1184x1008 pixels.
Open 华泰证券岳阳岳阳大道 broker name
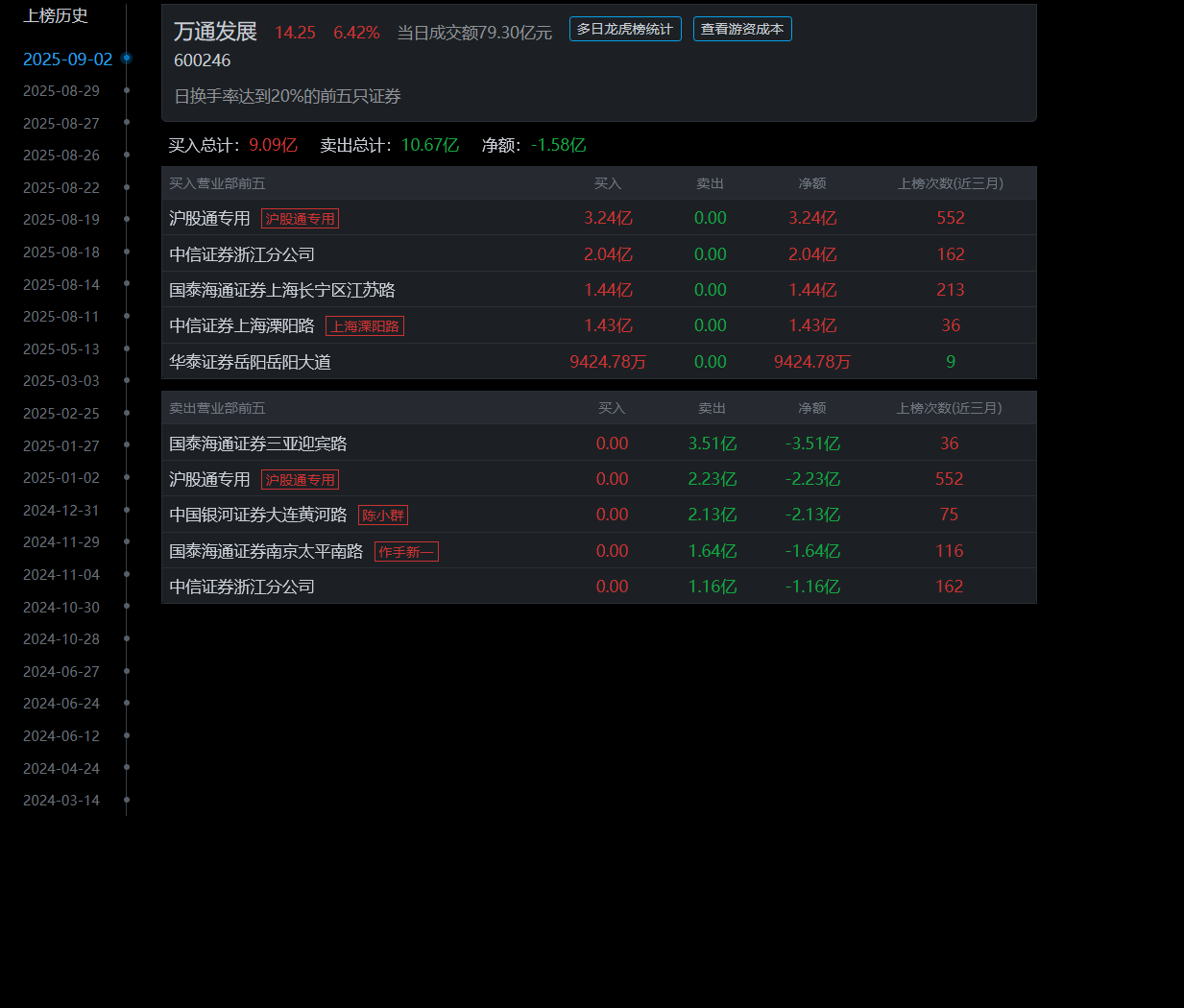(250, 362)
